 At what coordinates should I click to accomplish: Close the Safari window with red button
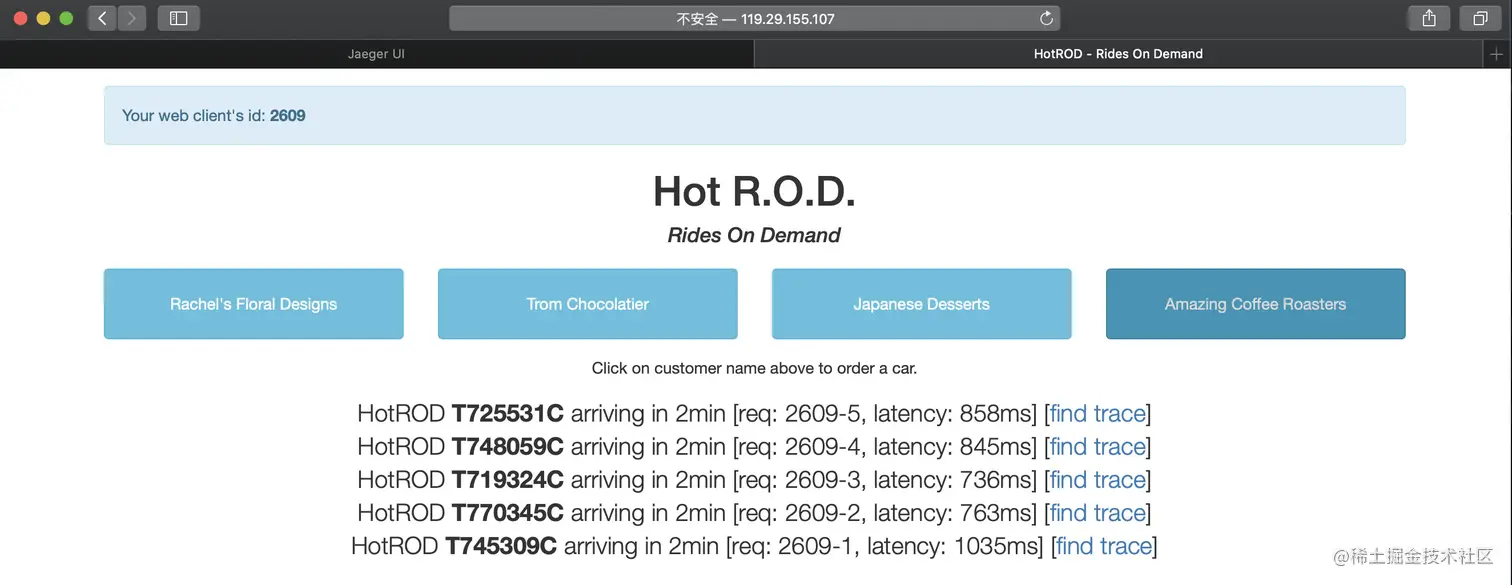click(x=20, y=18)
